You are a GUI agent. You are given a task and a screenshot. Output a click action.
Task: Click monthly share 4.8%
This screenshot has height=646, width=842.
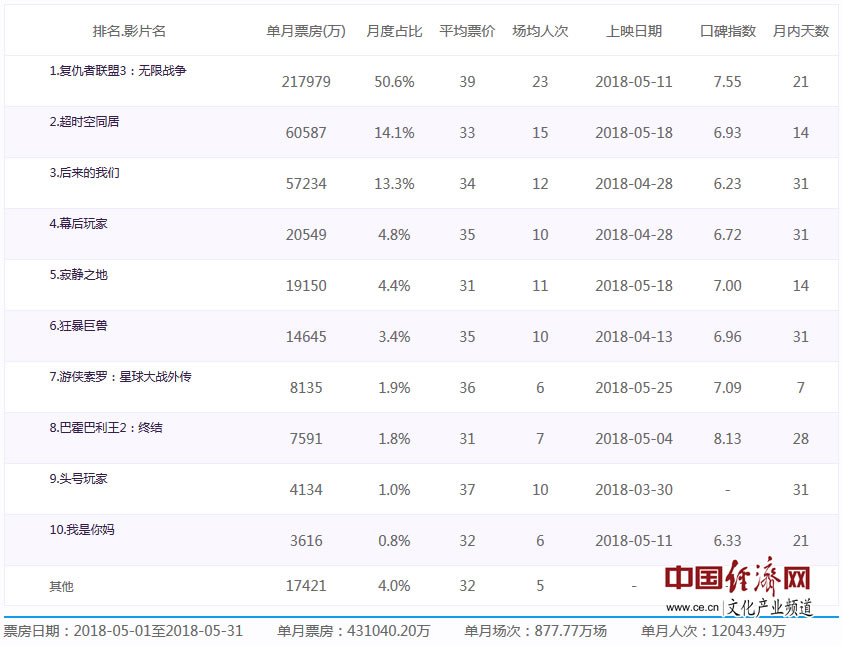click(394, 235)
